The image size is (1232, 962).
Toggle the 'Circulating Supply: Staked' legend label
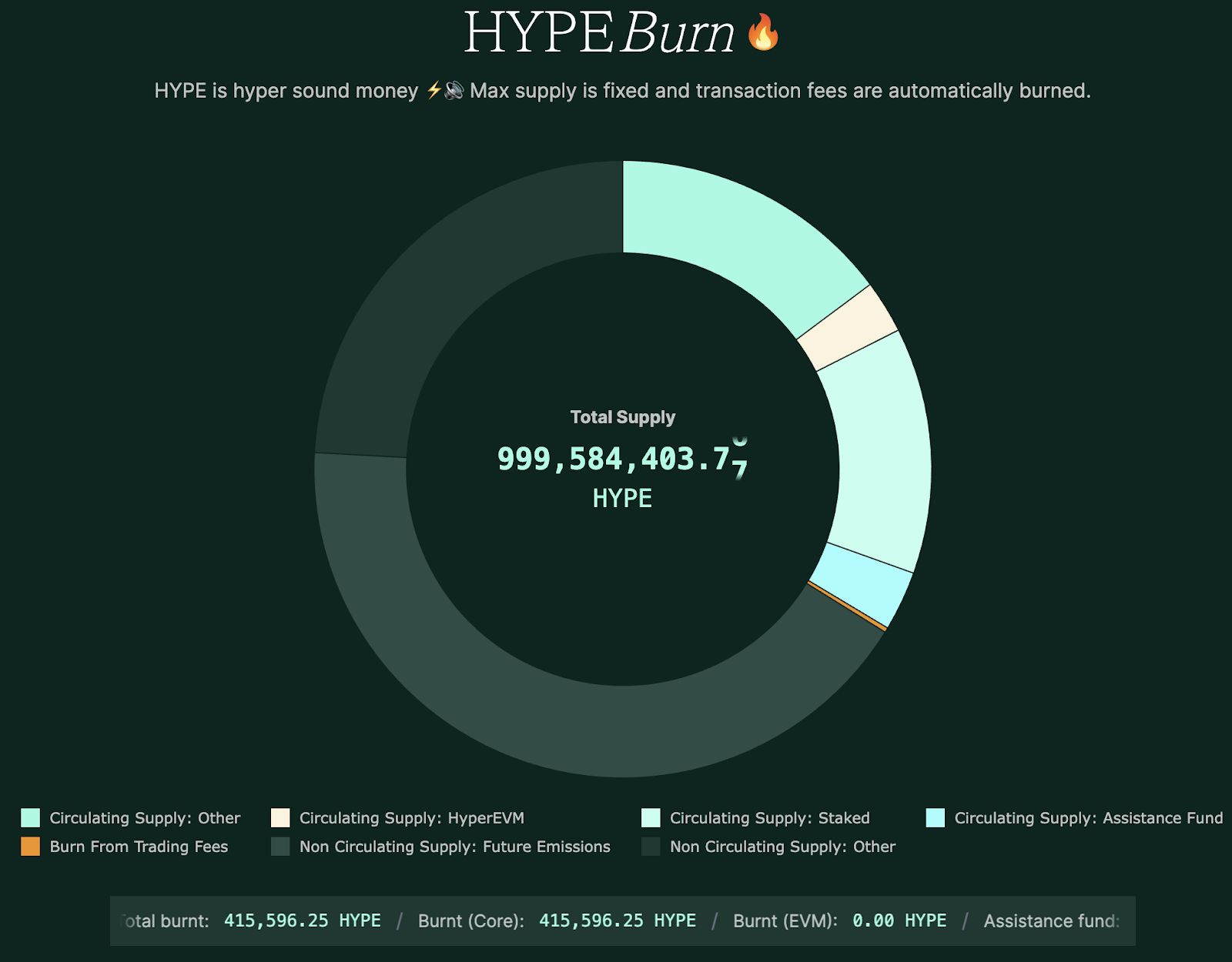(x=769, y=818)
